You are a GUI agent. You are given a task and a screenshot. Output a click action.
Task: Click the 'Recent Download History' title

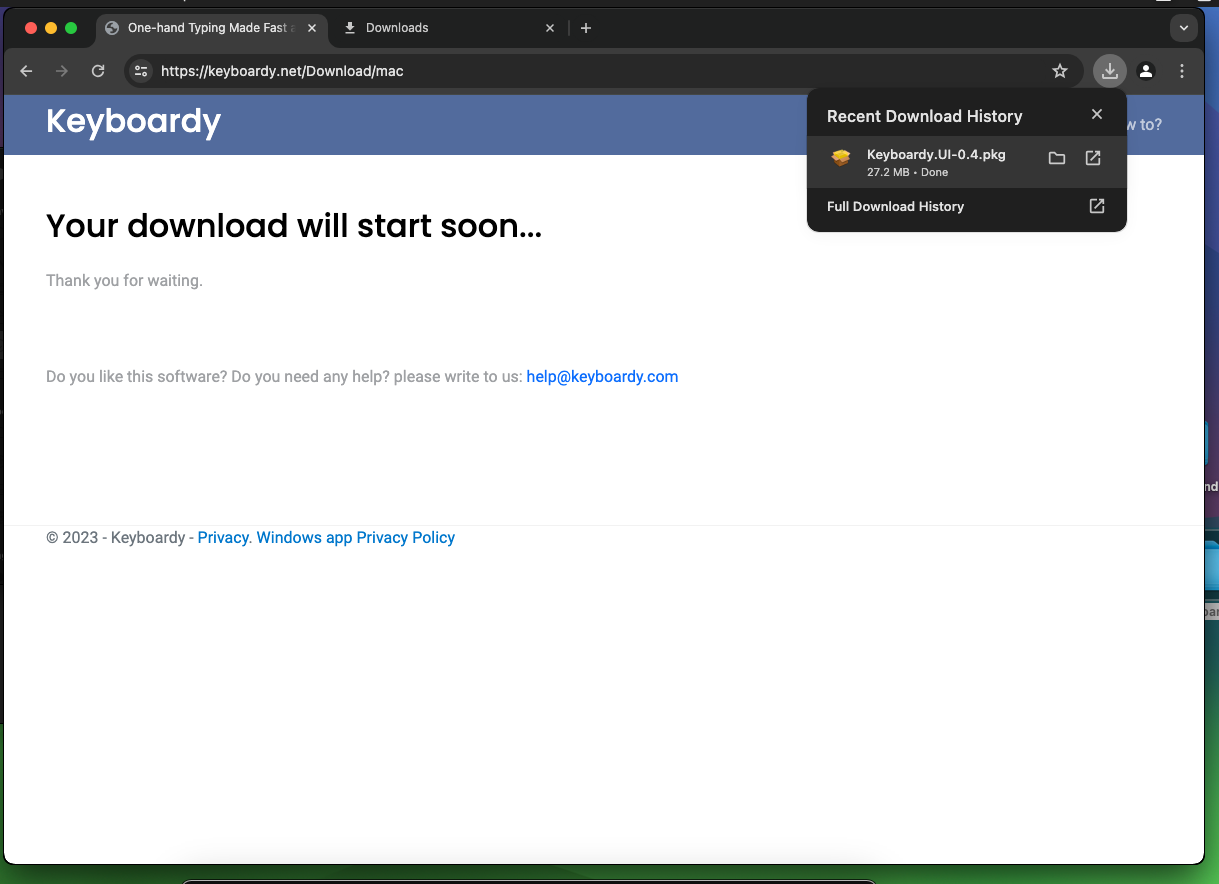point(924,116)
